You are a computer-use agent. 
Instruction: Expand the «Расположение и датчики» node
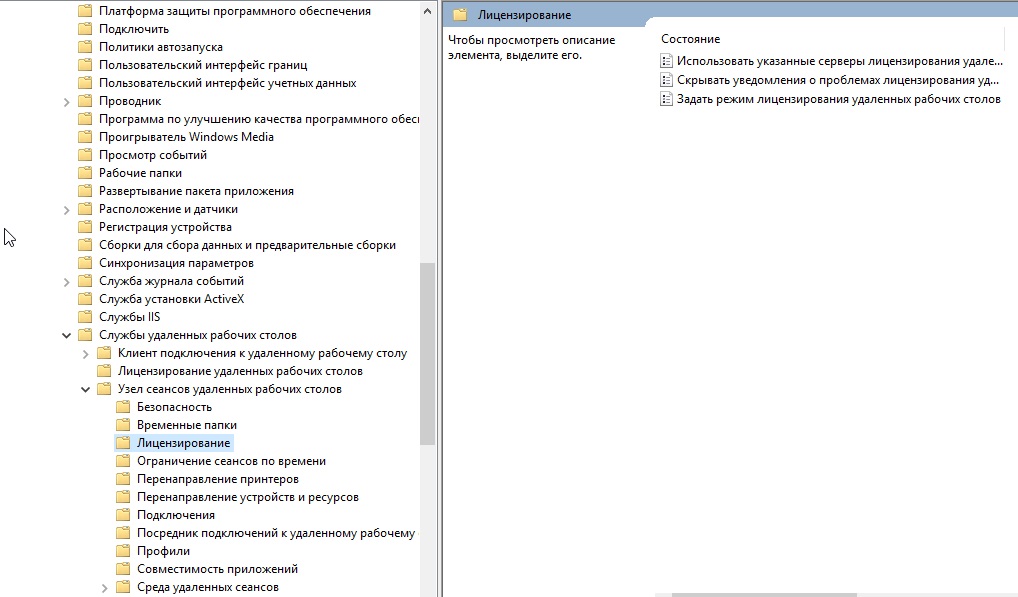pos(66,209)
